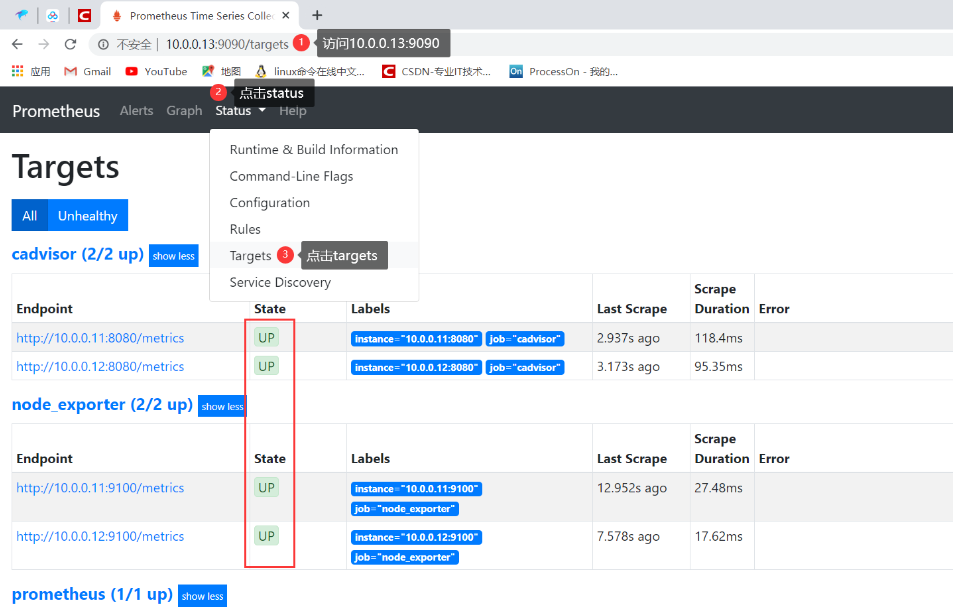Image resolution: width=953 pixels, height=611 pixels.
Task: Open prometheus (1/1 up) heading link
Action: click(92, 594)
